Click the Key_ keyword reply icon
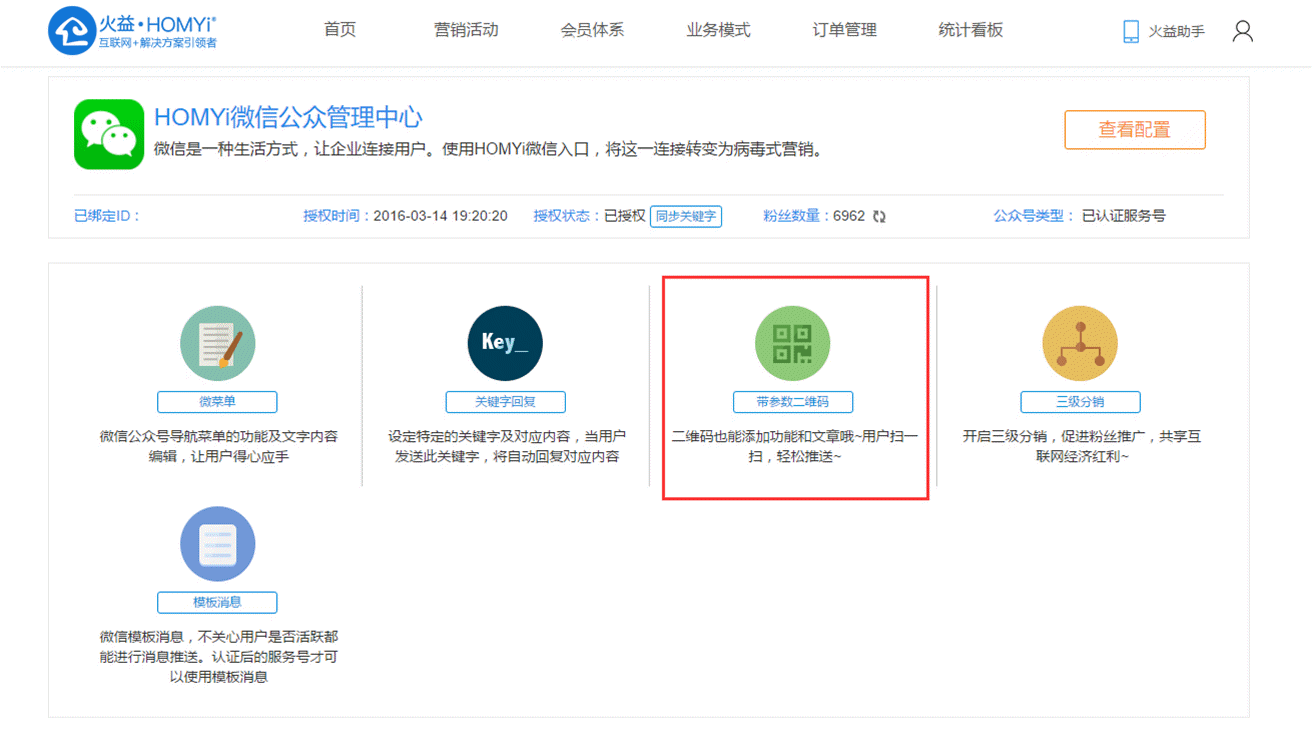Image resolution: width=1312 pixels, height=741 pixels. [505, 344]
